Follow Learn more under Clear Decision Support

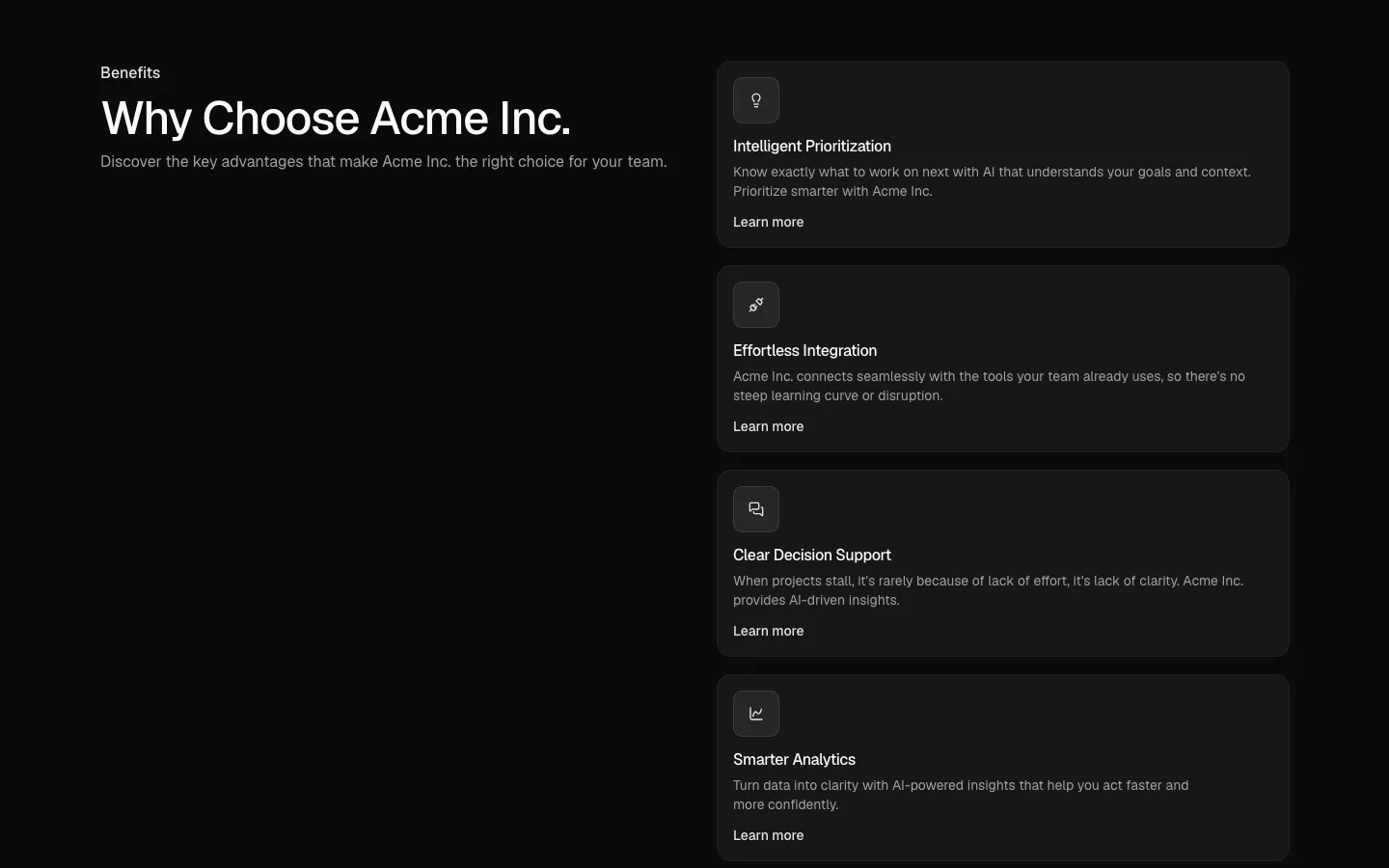pyautogui.click(x=768, y=631)
